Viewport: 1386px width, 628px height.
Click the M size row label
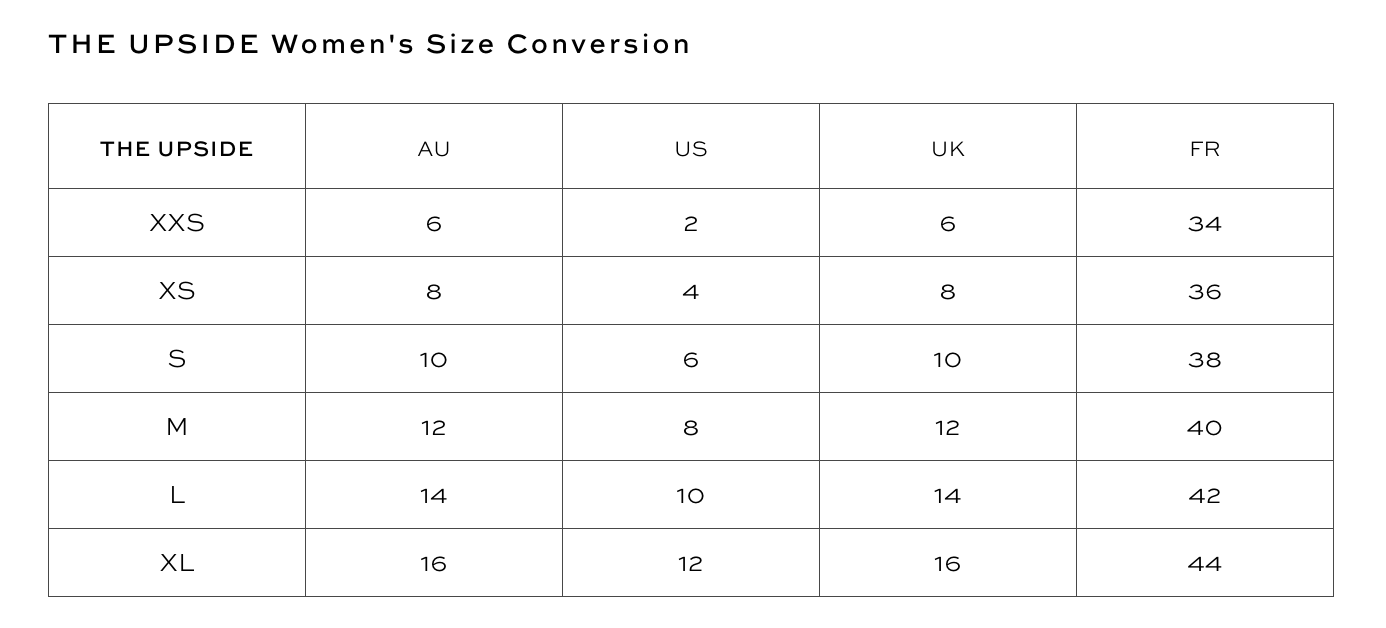coord(177,427)
